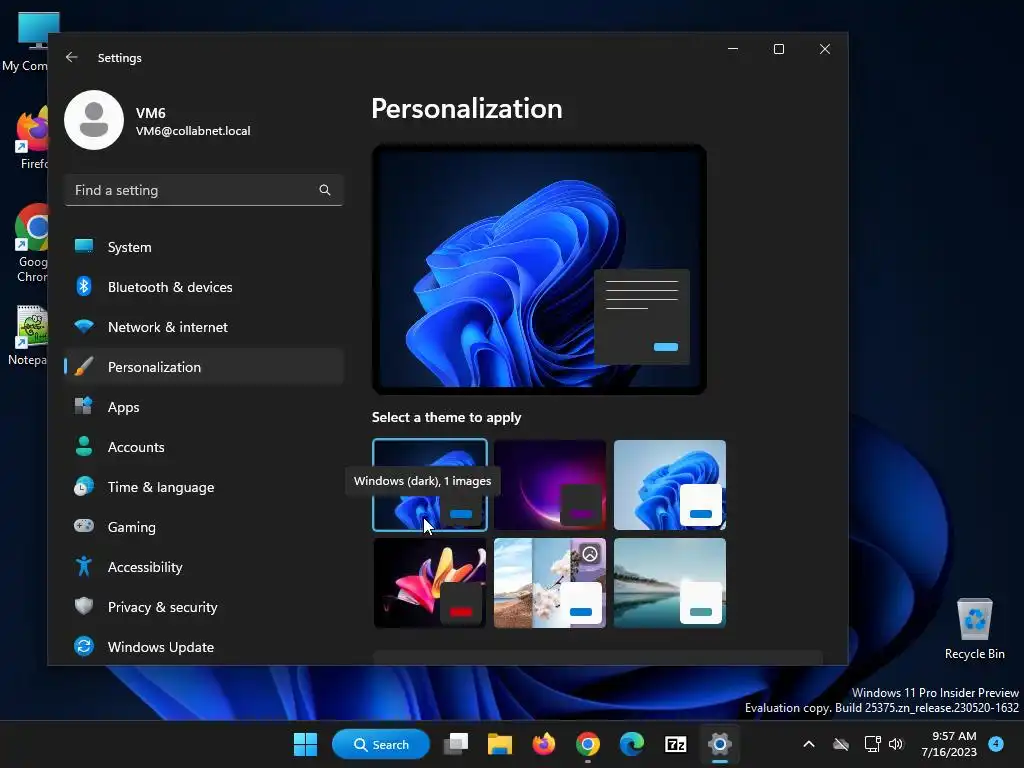Click the taskbar Search button
This screenshot has height=768, width=1024.
tap(381, 744)
